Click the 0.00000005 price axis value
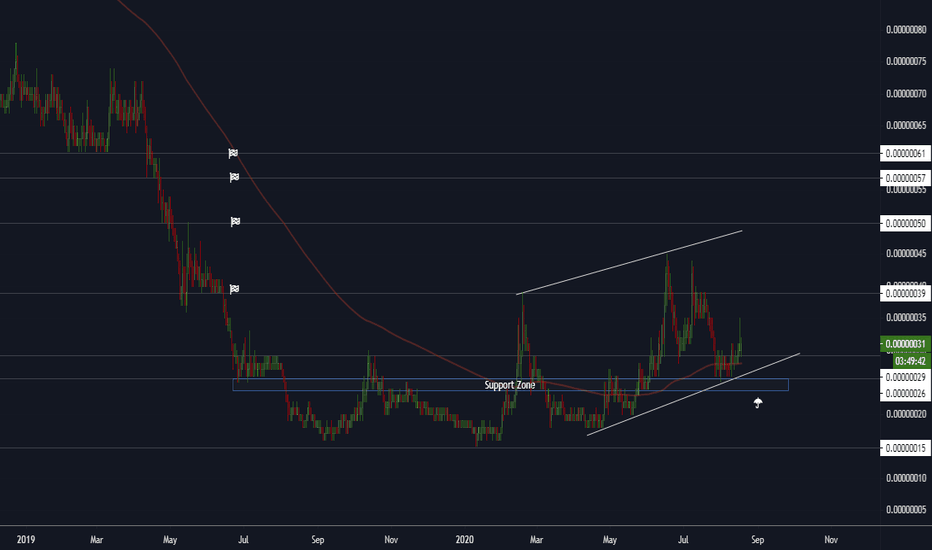932x550 pixels. (906, 510)
